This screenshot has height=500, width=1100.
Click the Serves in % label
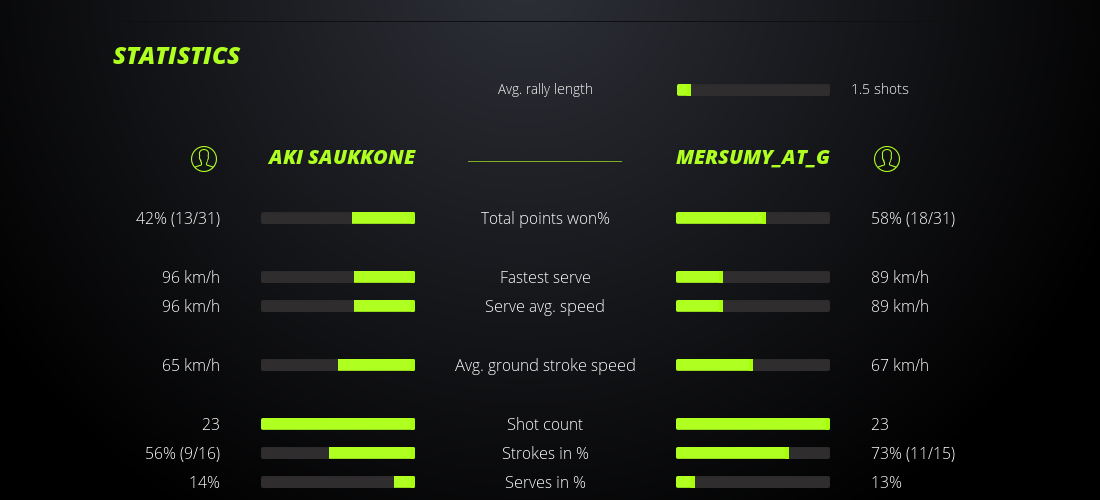(545, 482)
